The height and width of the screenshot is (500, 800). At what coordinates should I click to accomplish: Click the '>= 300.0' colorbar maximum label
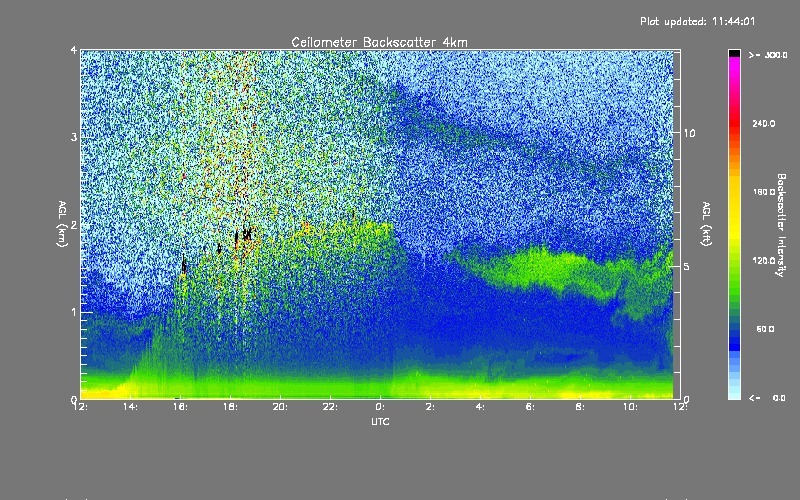click(x=768, y=55)
